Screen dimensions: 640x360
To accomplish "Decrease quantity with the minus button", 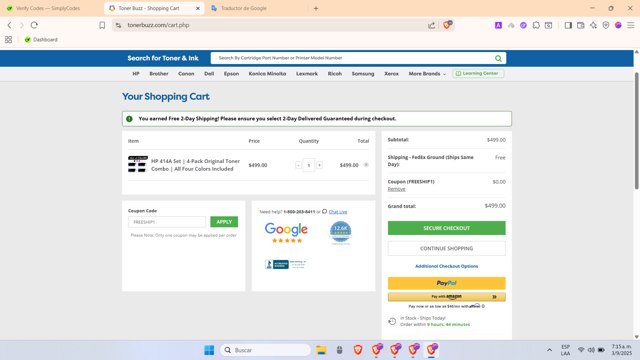I will coord(298,165).
